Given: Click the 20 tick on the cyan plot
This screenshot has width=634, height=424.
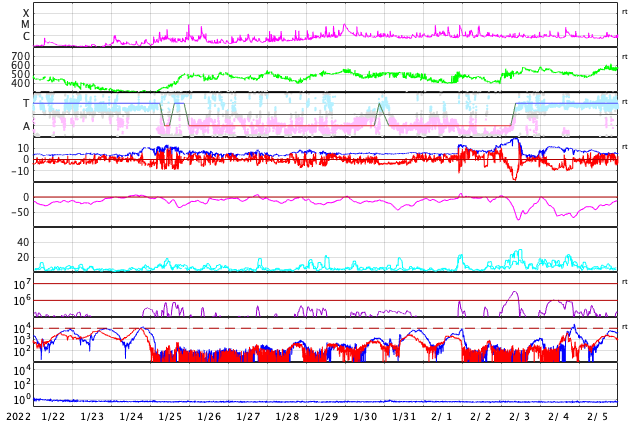Looking at the screenshot, I should coord(23,257).
